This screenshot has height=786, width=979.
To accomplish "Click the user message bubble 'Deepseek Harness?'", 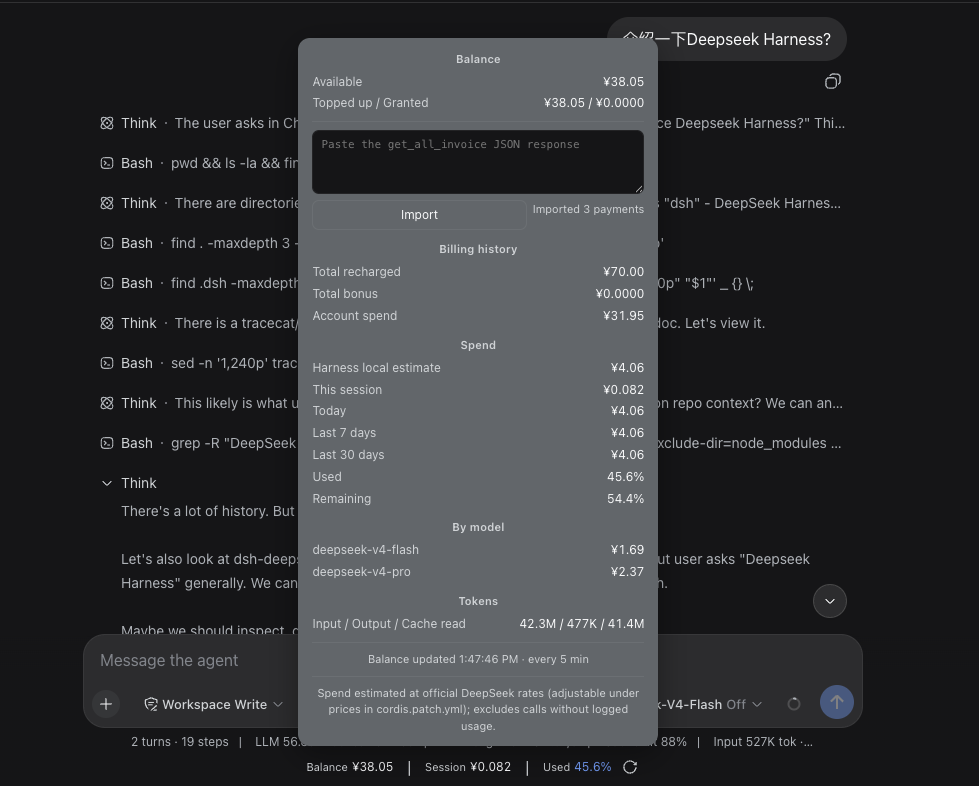I will pos(727,39).
